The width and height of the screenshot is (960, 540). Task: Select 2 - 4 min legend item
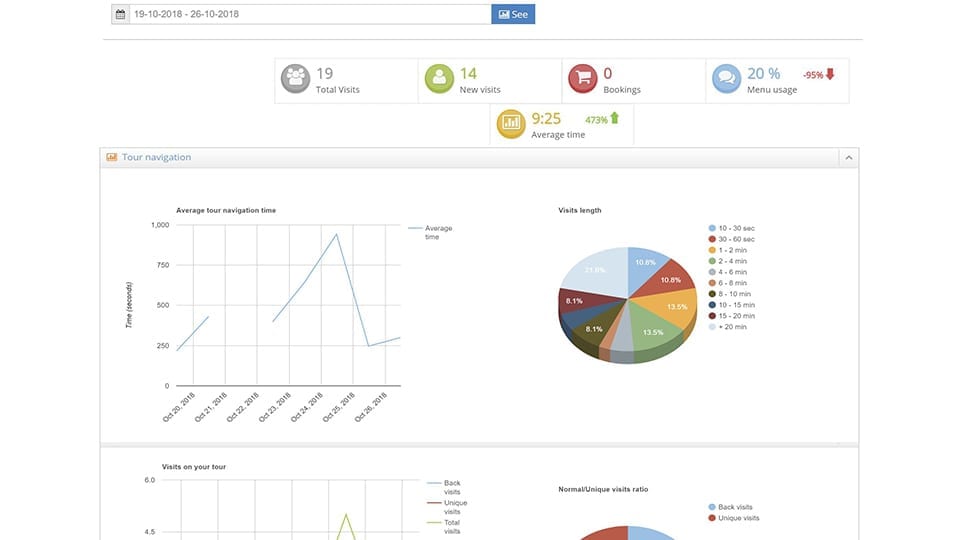point(728,261)
